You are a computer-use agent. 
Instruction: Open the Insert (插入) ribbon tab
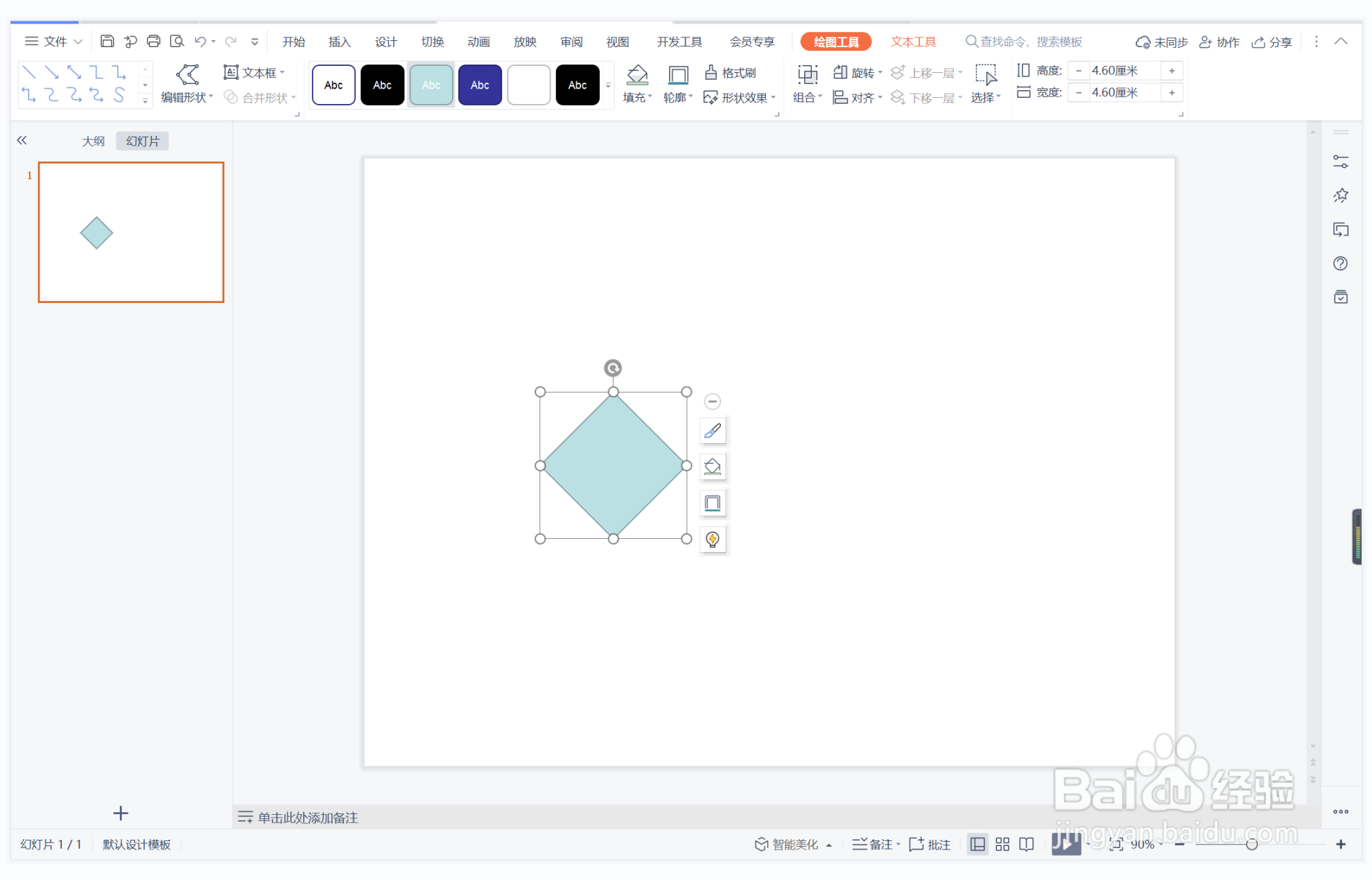coord(339,42)
